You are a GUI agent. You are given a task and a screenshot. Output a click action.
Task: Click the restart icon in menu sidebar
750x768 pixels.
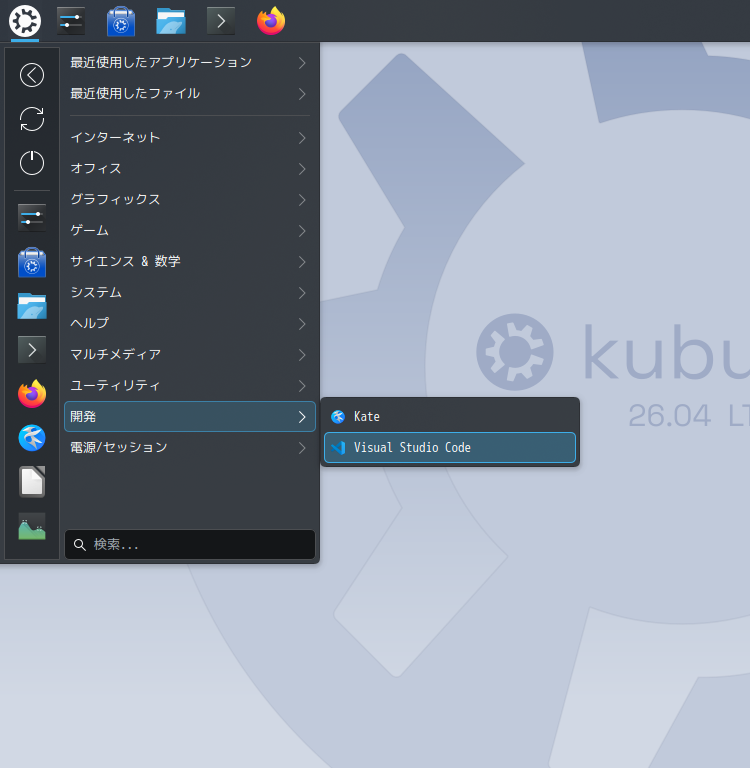(32, 119)
